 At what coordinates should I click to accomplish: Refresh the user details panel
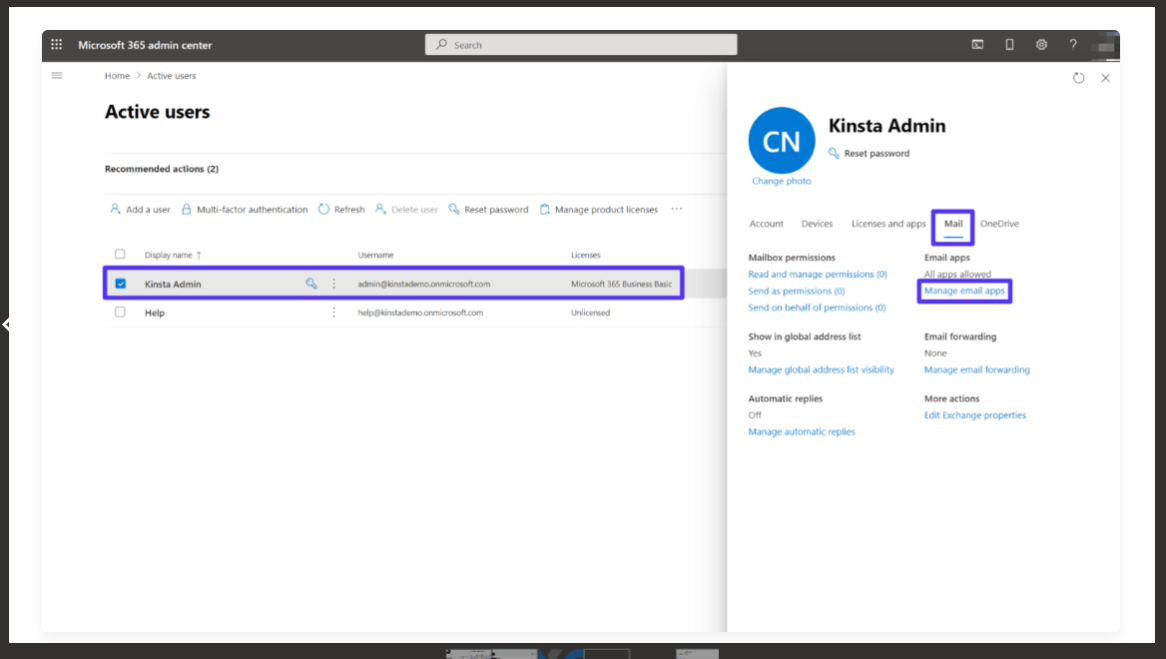point(1078,78)
